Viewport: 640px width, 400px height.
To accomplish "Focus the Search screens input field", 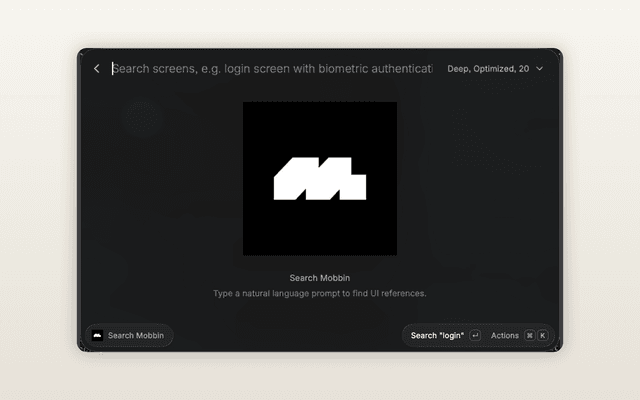I will pos(272,69).
